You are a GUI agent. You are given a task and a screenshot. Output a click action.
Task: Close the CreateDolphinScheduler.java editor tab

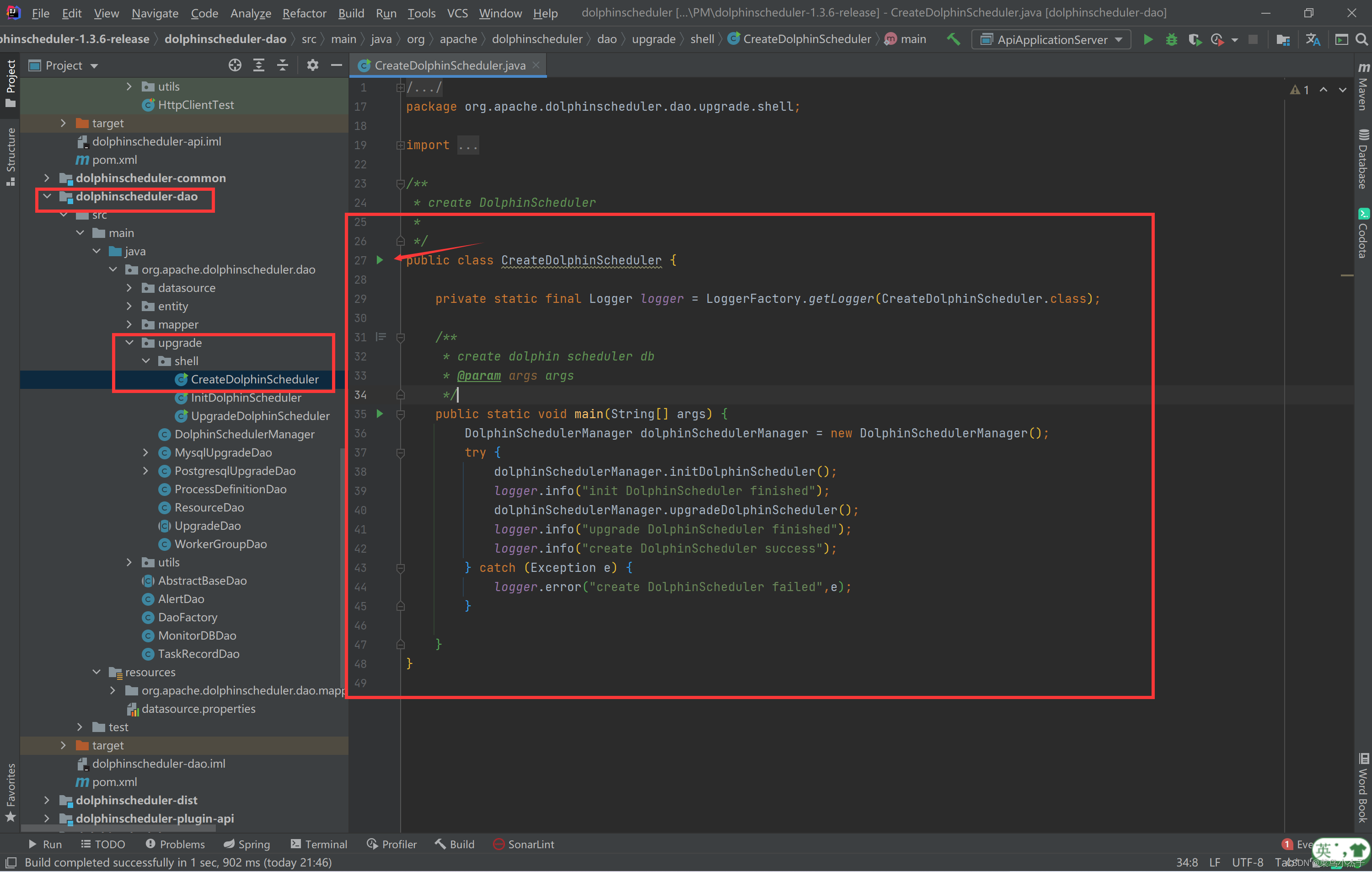[536, 65]
